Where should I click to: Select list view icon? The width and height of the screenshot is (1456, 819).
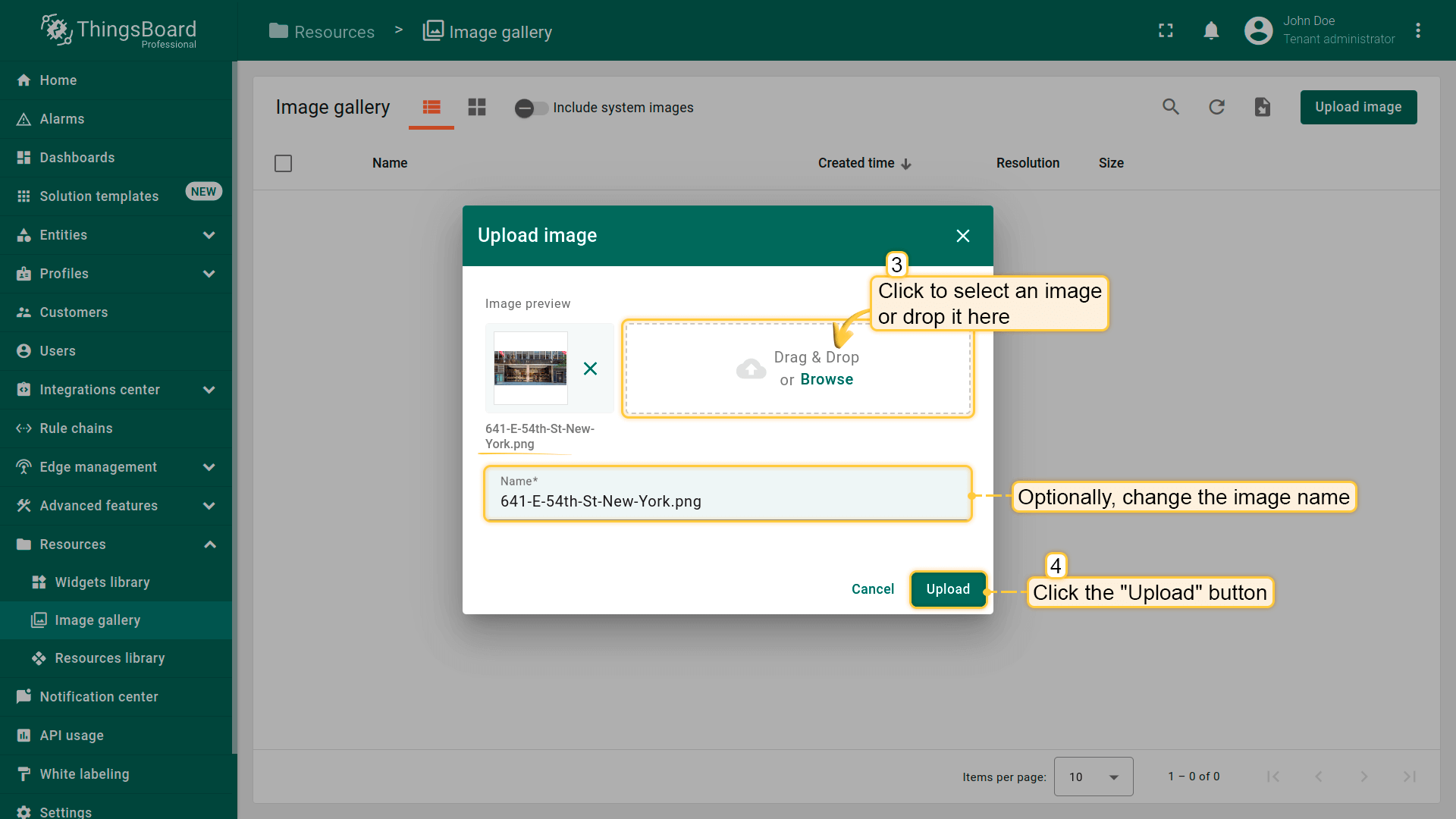pyautogui.click(x=431, y=107)
